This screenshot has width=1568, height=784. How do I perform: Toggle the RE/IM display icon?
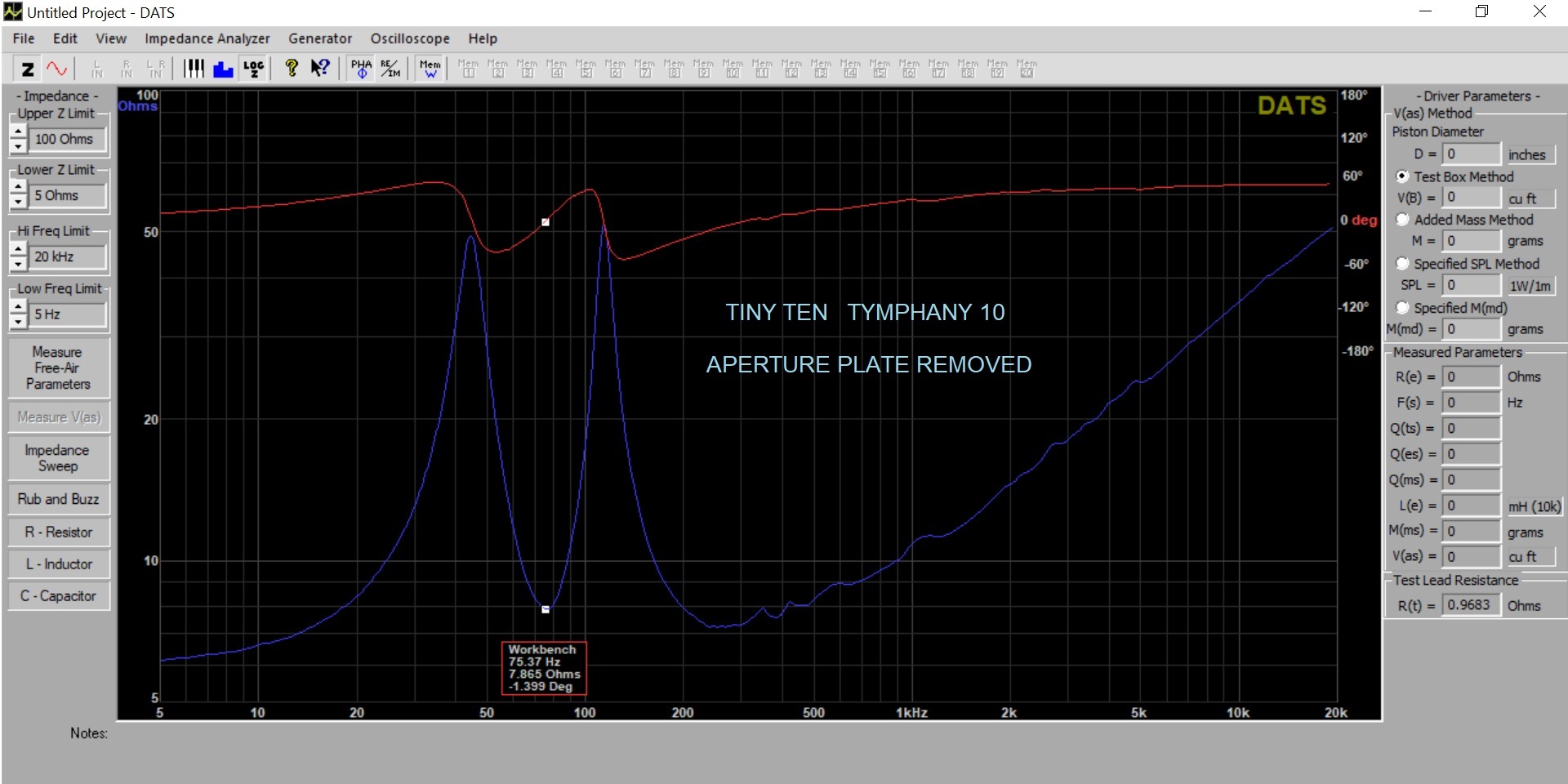pos(390,69)
